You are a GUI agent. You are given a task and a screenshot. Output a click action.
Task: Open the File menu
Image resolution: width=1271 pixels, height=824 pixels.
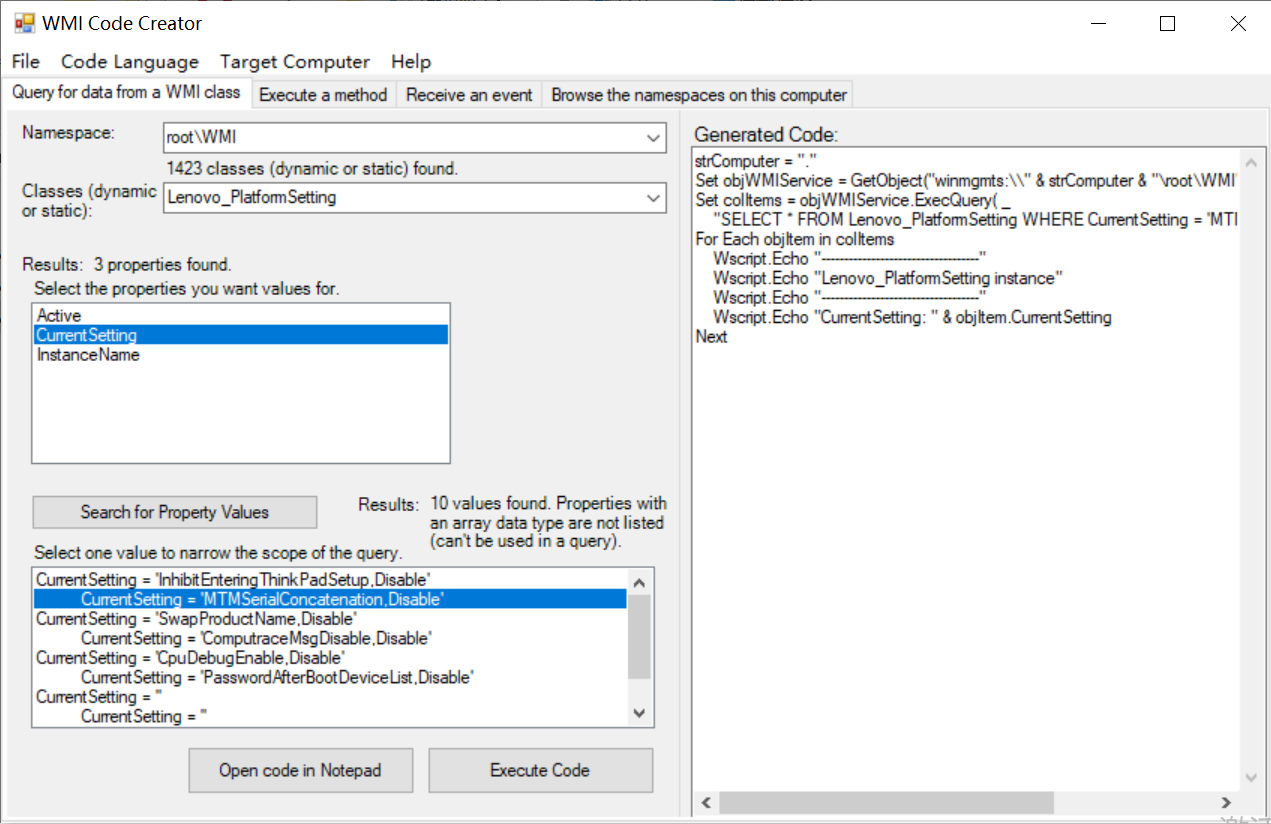pyautogui.click(x=25, y=61)
